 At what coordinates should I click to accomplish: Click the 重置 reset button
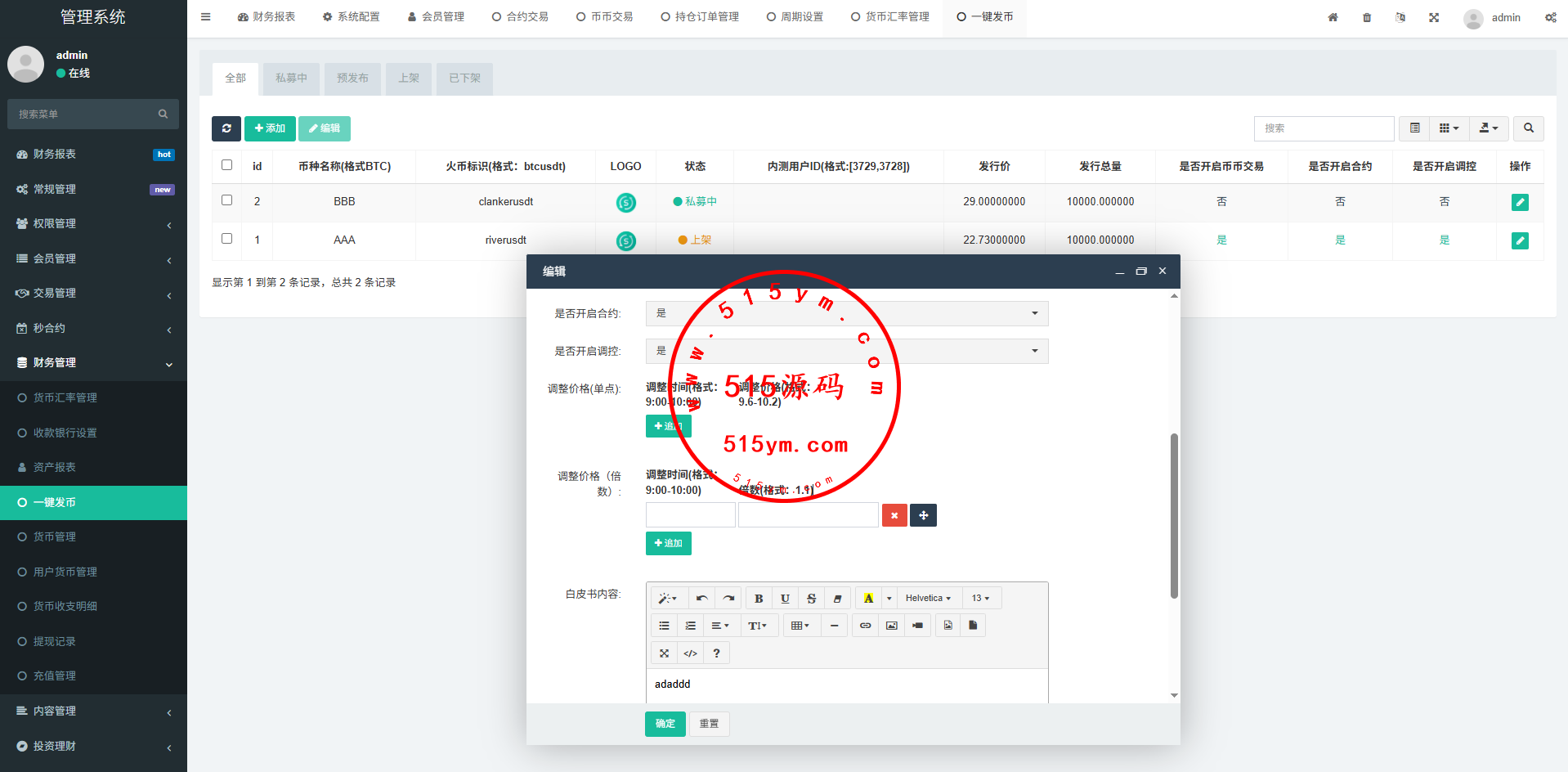pyautogui.click(x=709, y=724)
